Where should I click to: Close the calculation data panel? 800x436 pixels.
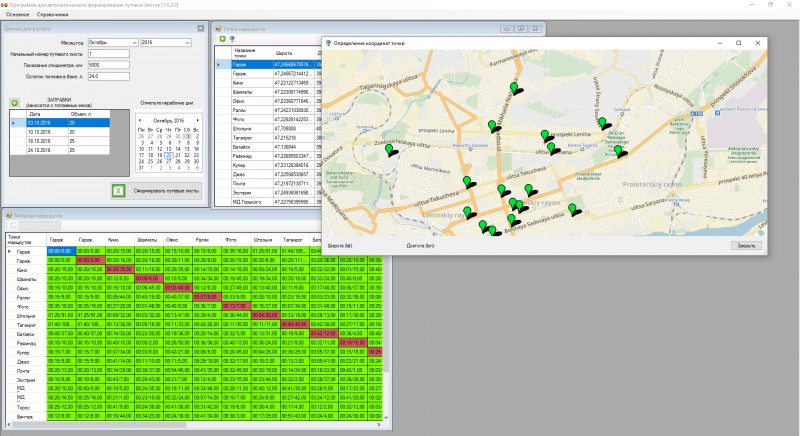[x=201, y=29]
